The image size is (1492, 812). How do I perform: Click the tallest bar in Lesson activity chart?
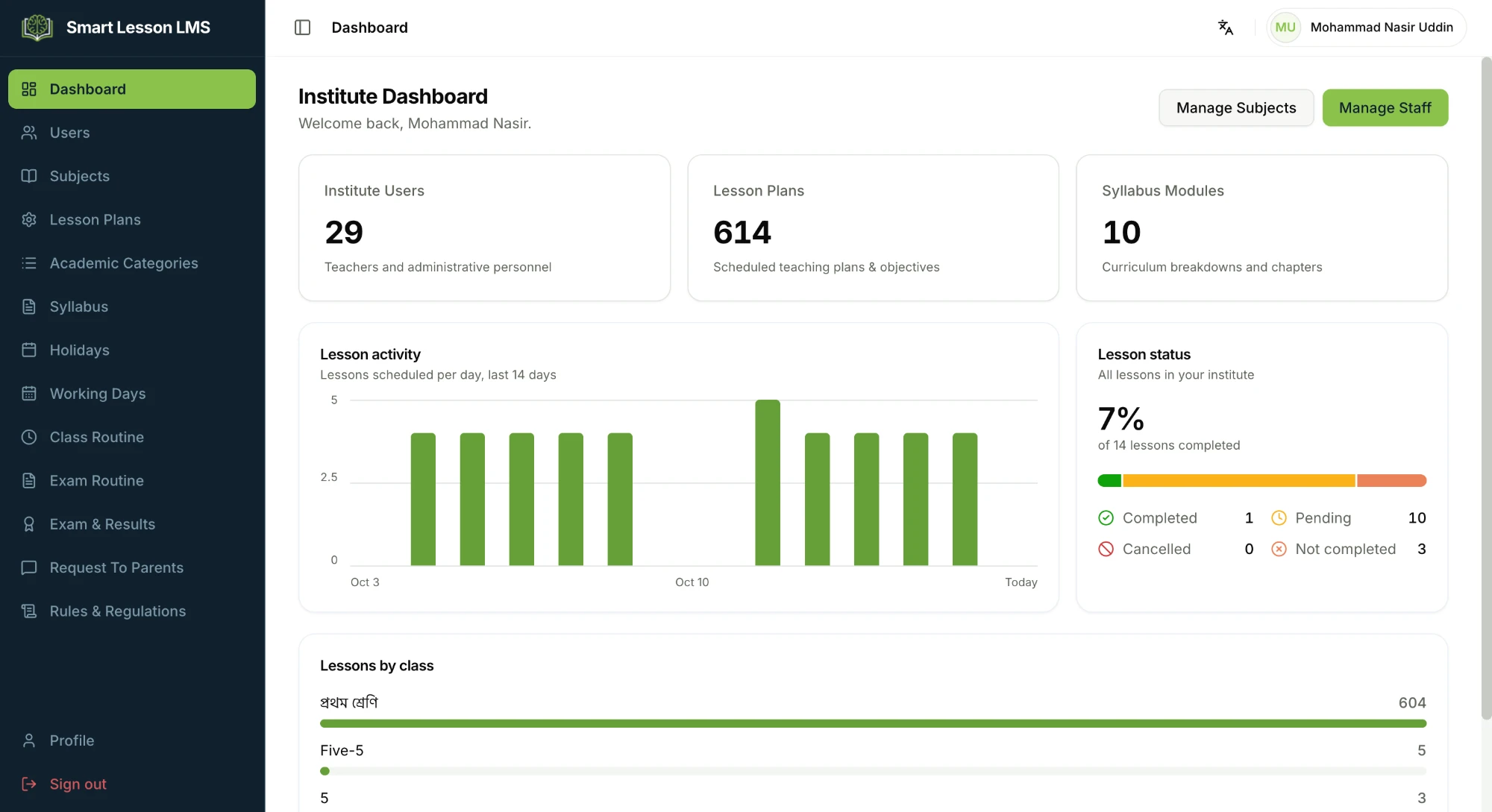768,482
